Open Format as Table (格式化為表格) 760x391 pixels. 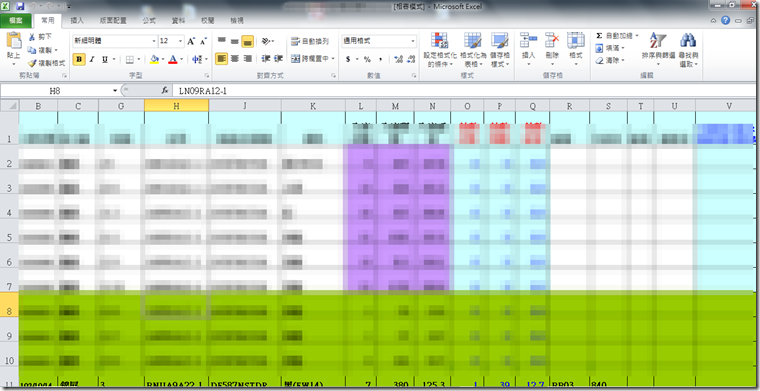pyautogui.click(x=473, y=50)
